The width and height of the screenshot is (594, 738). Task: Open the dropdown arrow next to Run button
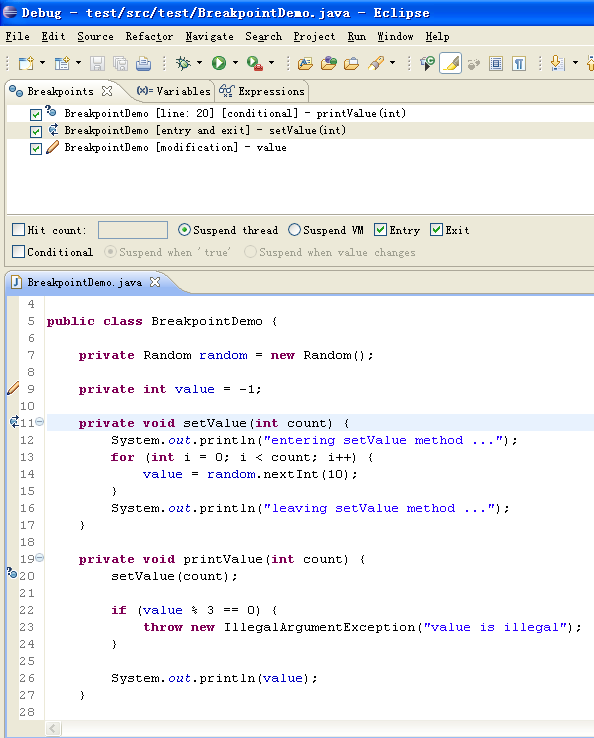click(x=235, y=63)
